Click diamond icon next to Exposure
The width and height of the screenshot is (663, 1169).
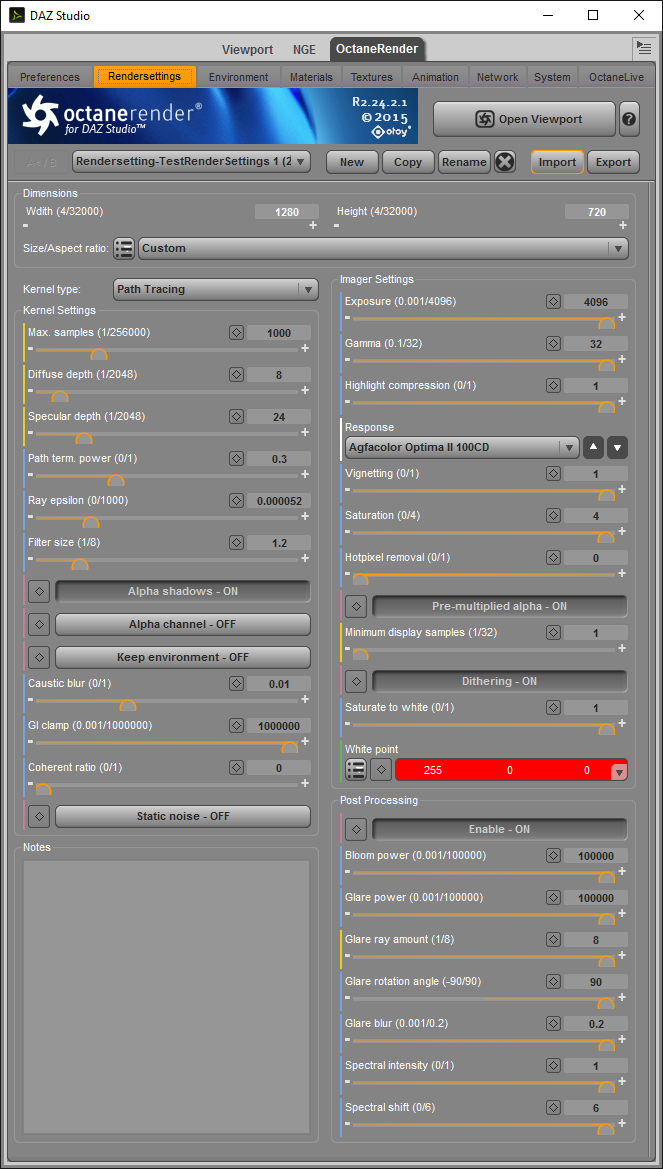(553, 302)
